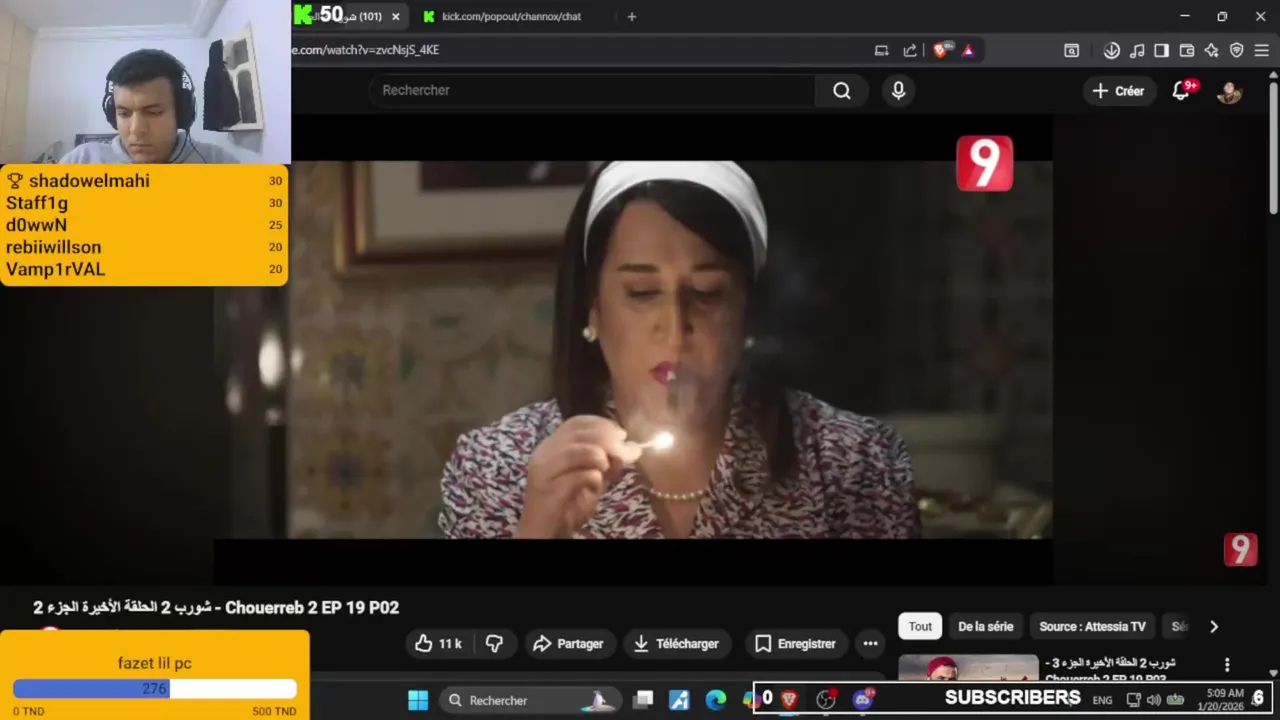The width and height of the screenshot is (1280, 720).
Task: Open the recommended video thumbnail
Action: pyautogui.click(x=968, y=667)
